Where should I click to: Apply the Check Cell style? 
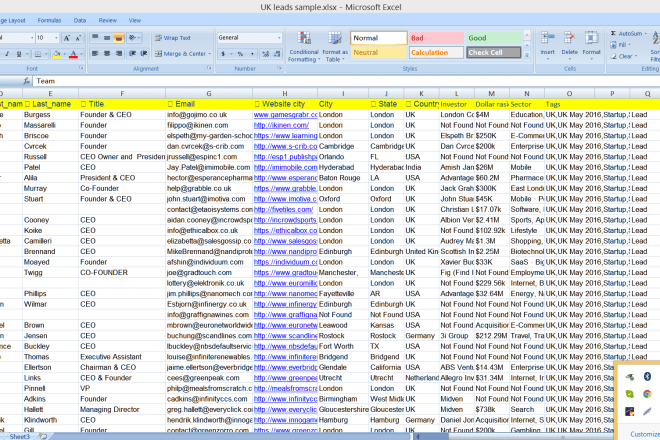click(493, 53)
